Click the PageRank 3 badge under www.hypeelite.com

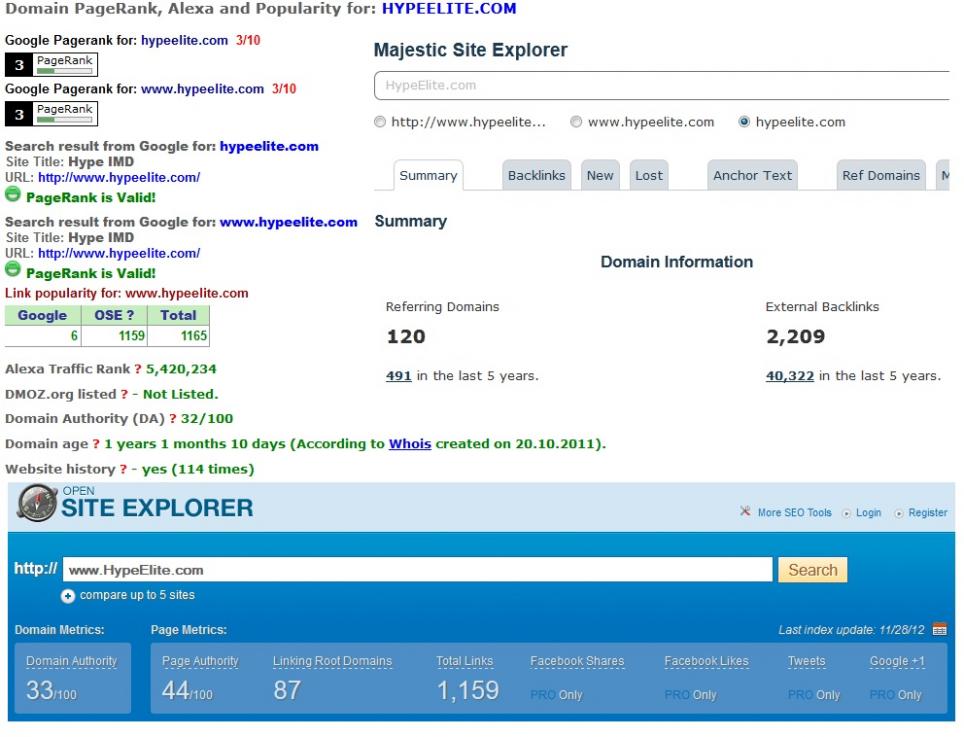(51, 114)
